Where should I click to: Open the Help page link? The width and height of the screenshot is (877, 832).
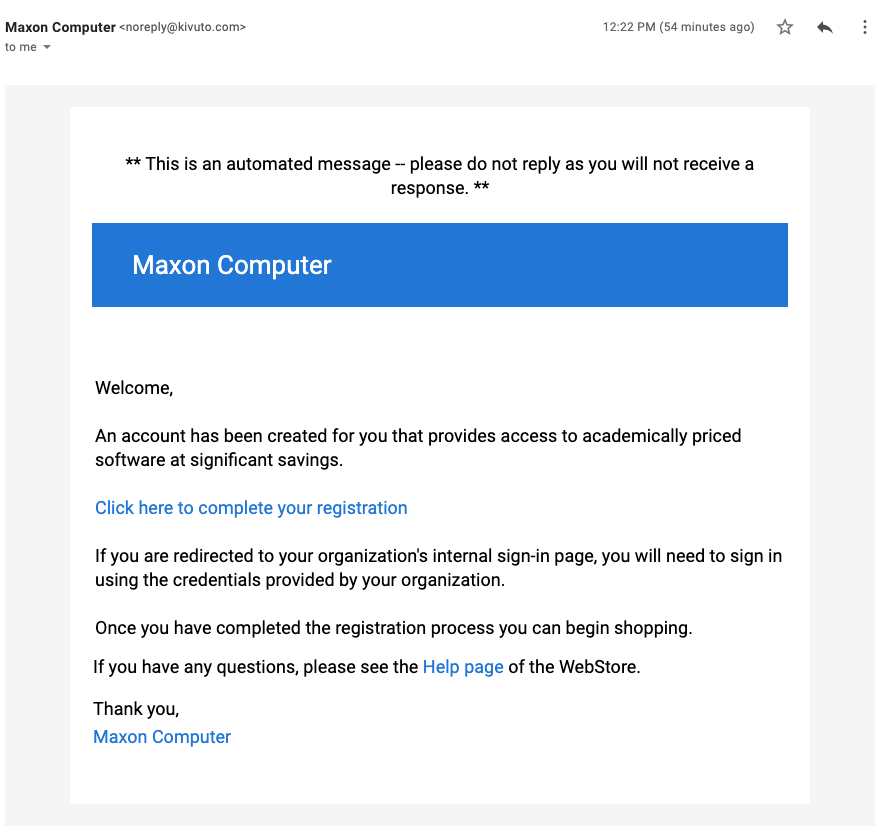[x=463, y=666]
